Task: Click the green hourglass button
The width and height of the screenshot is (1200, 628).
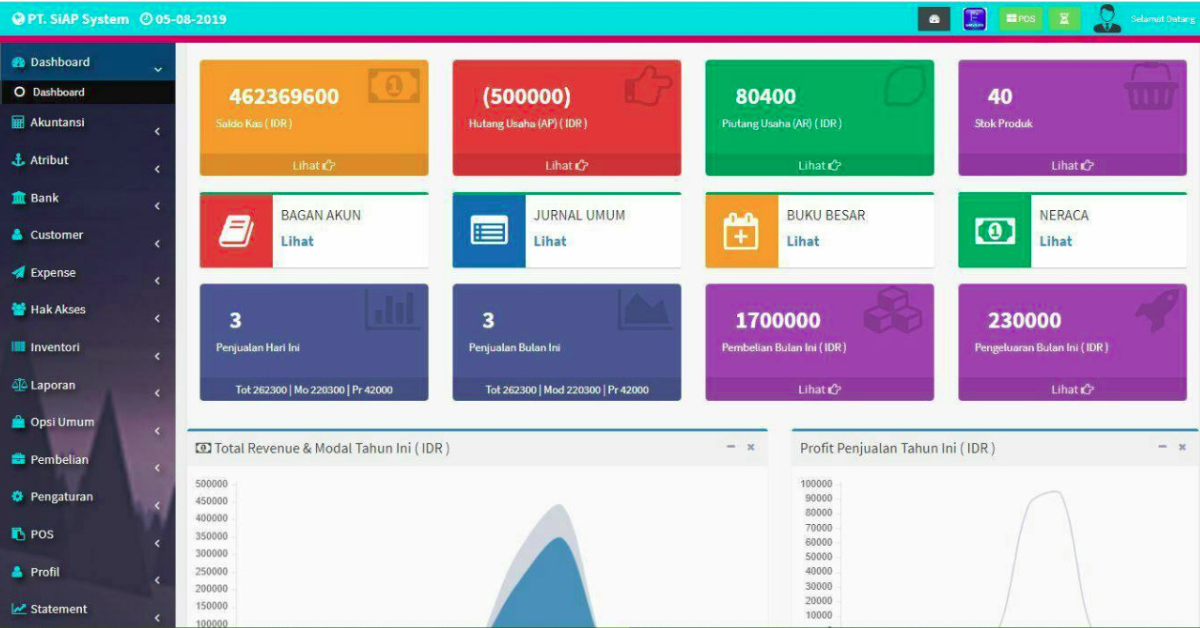Action: click(x=1064, y=19)
